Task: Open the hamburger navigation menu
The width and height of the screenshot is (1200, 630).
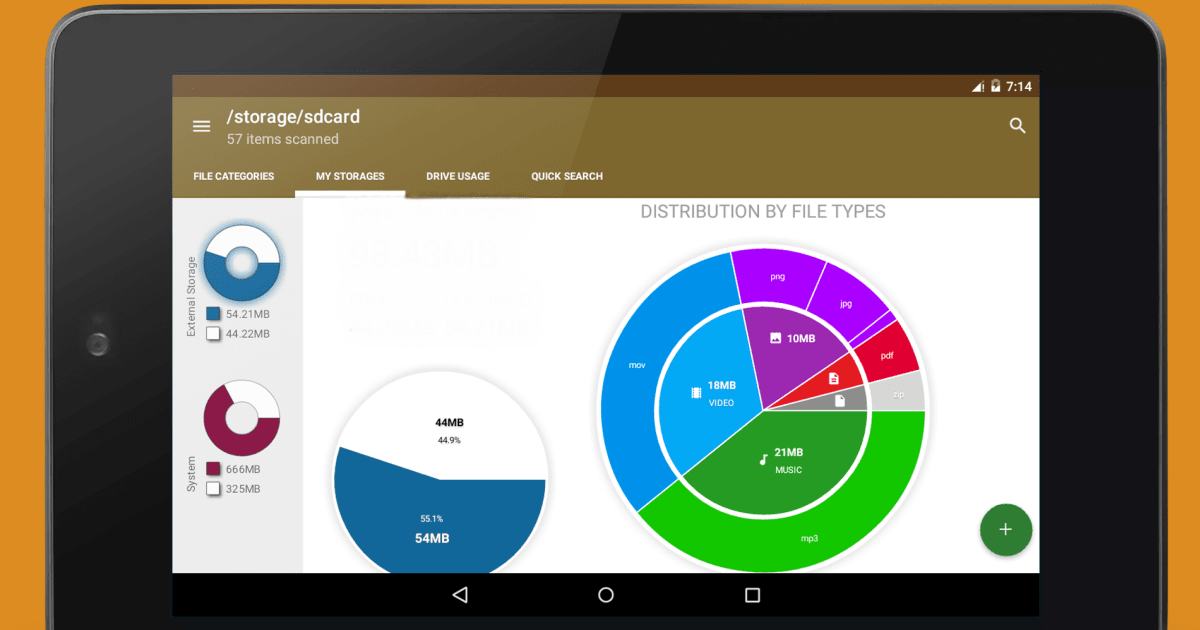Action: 201,126
